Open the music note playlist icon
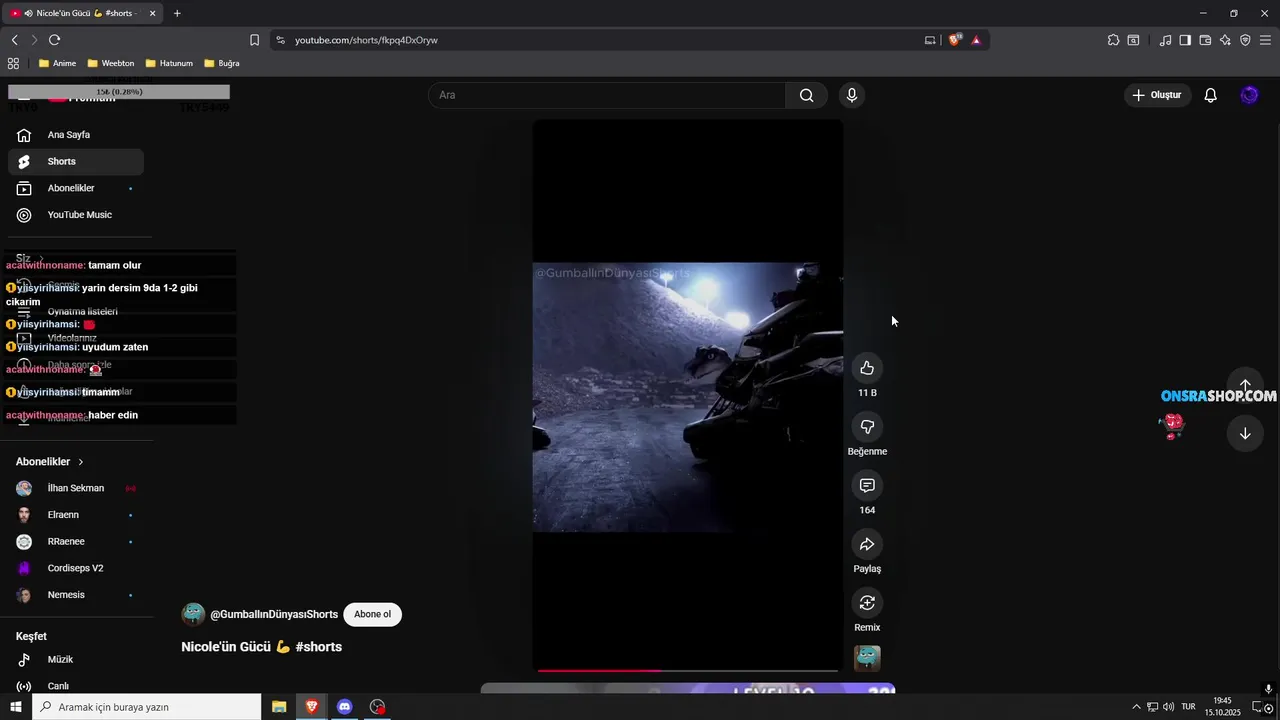The width and height of the screenshot is (1280, 720). pos(1165,40)
